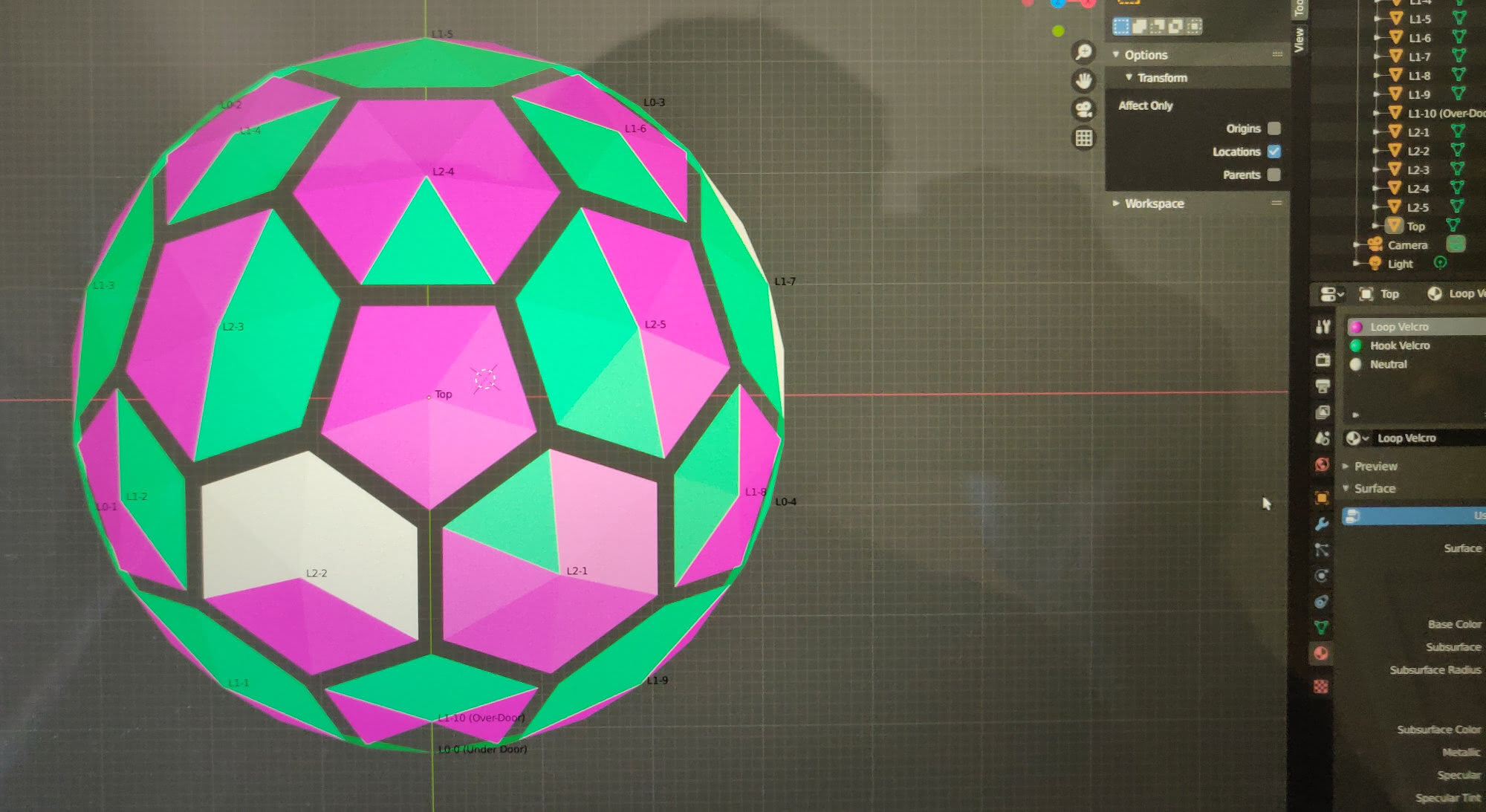1486x812 pixels.
Task: Select L1-10 (Over-Door) in the outliner
Action: click(1446, 114)
